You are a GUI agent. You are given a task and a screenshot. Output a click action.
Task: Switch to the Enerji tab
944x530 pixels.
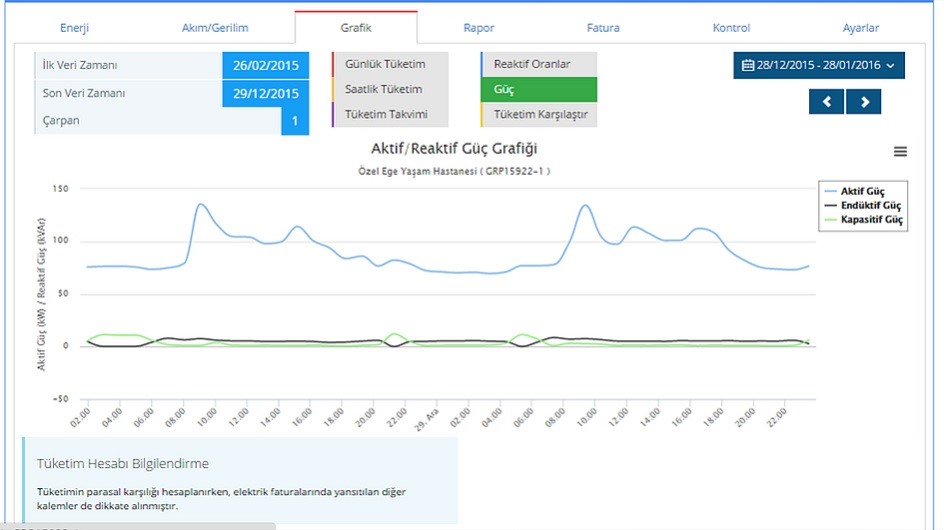(75, 28)
